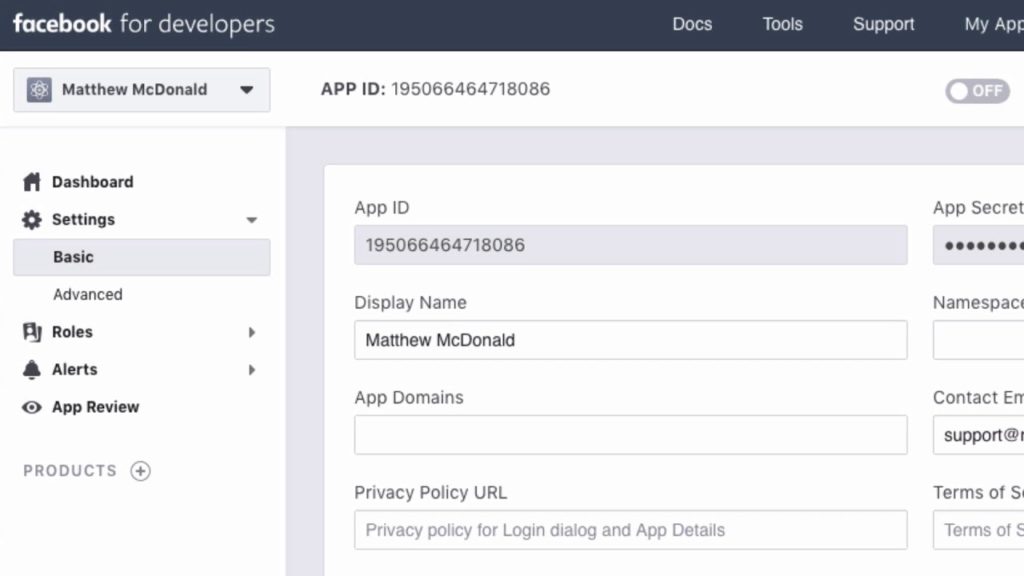Viewport: 1024px width, 576px height.
Task: Open Settings label in sidebar
Action: 84,219
